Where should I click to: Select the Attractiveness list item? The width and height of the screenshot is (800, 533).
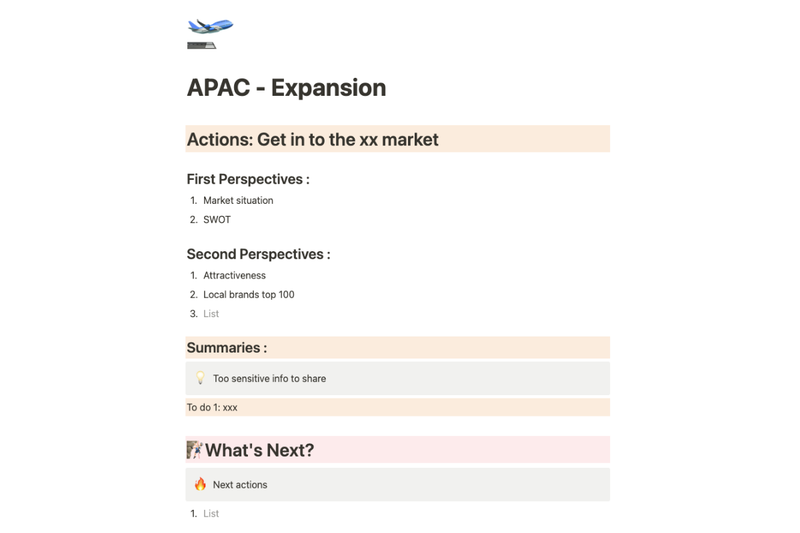[x=234, y=275]
